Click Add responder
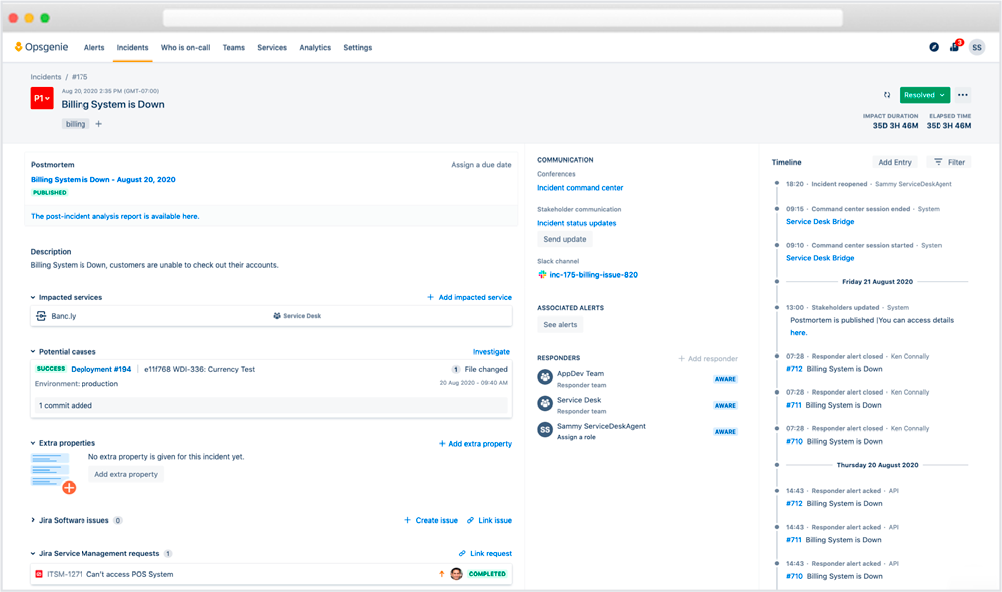The image size is (1002, 592). (708, 359)
